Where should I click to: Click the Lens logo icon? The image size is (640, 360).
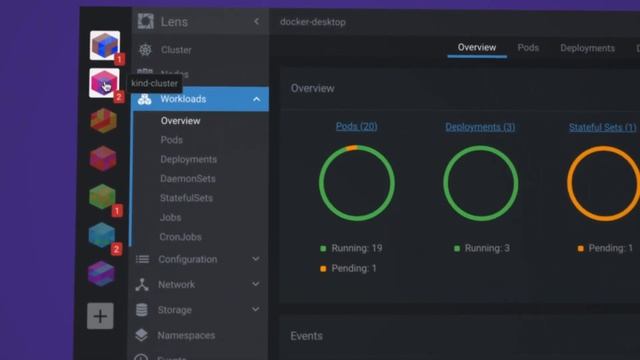pyautogui.click(x=146, y=21)
